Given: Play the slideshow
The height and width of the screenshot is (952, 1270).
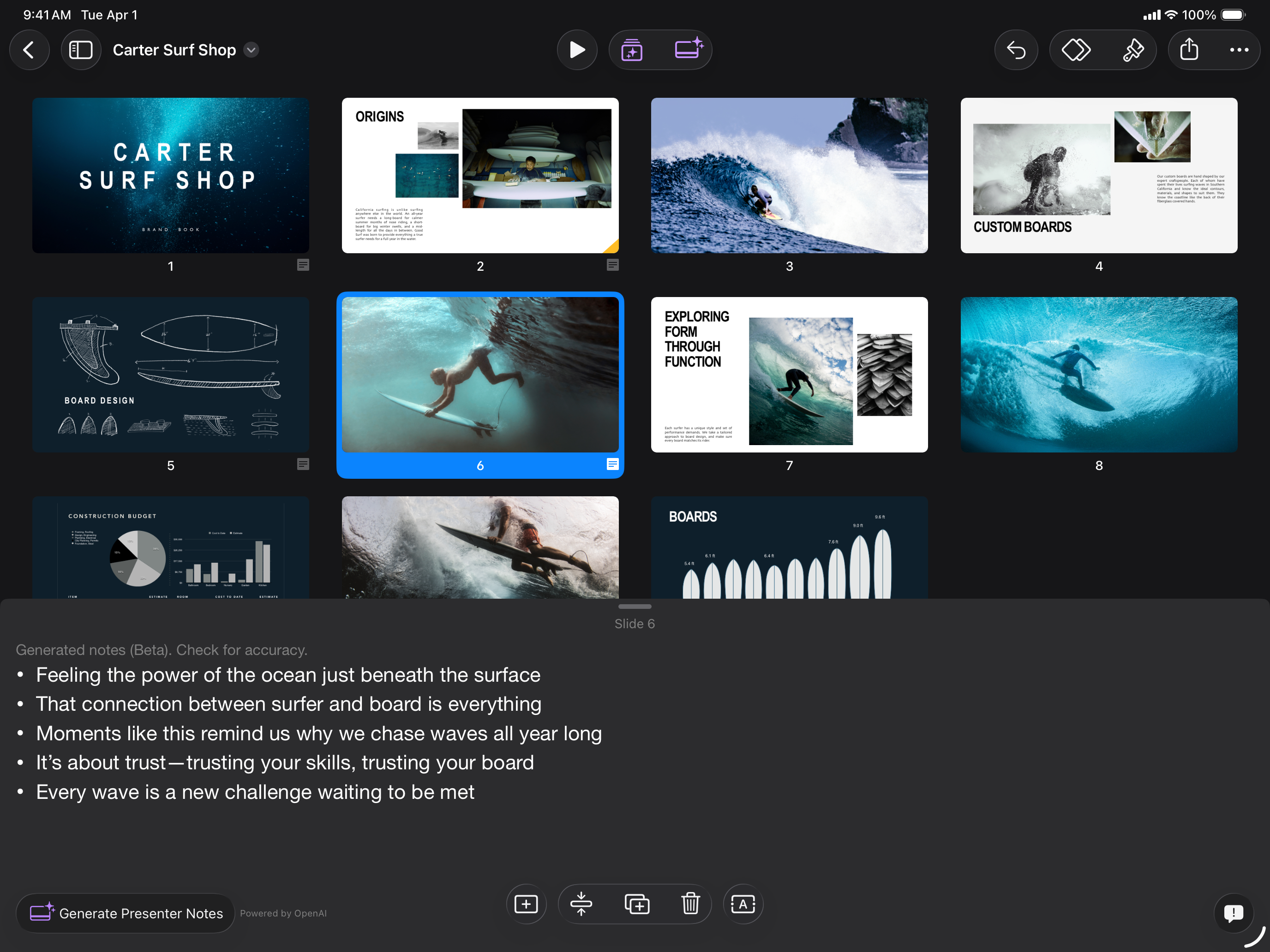Looking at the screenshot, I should pos(577,50).
